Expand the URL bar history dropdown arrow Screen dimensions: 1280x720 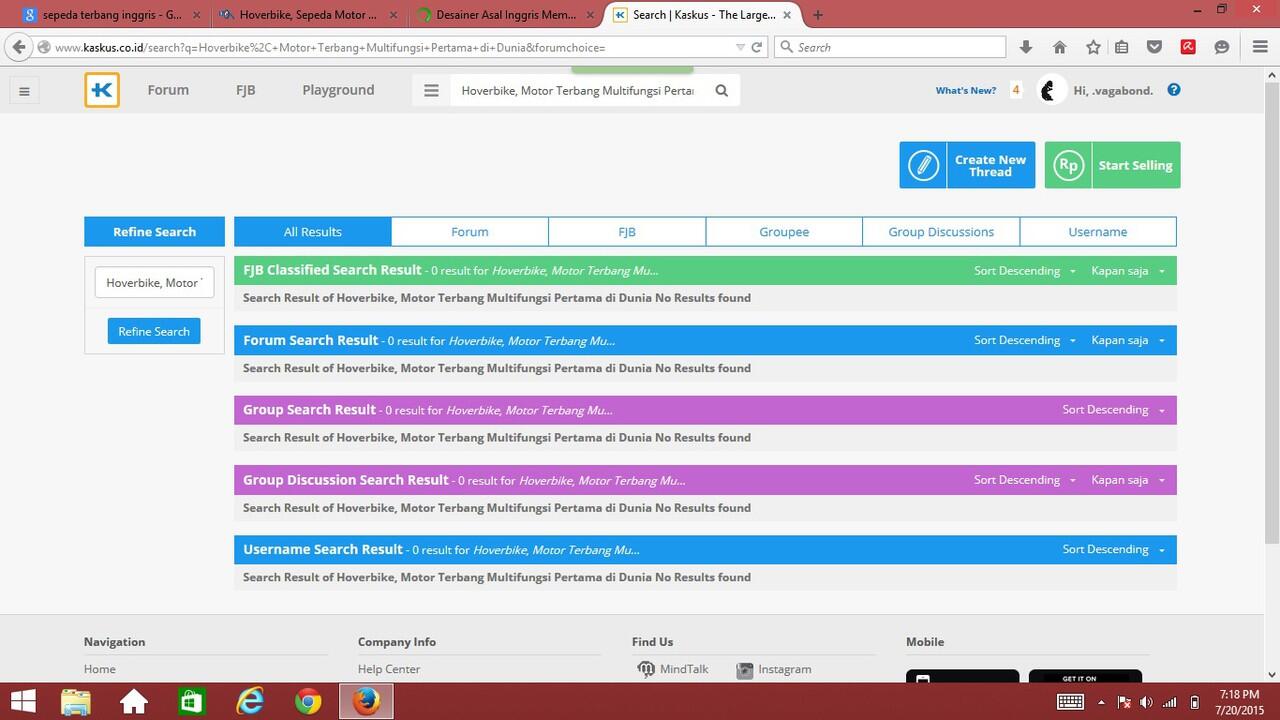(740, 47)
